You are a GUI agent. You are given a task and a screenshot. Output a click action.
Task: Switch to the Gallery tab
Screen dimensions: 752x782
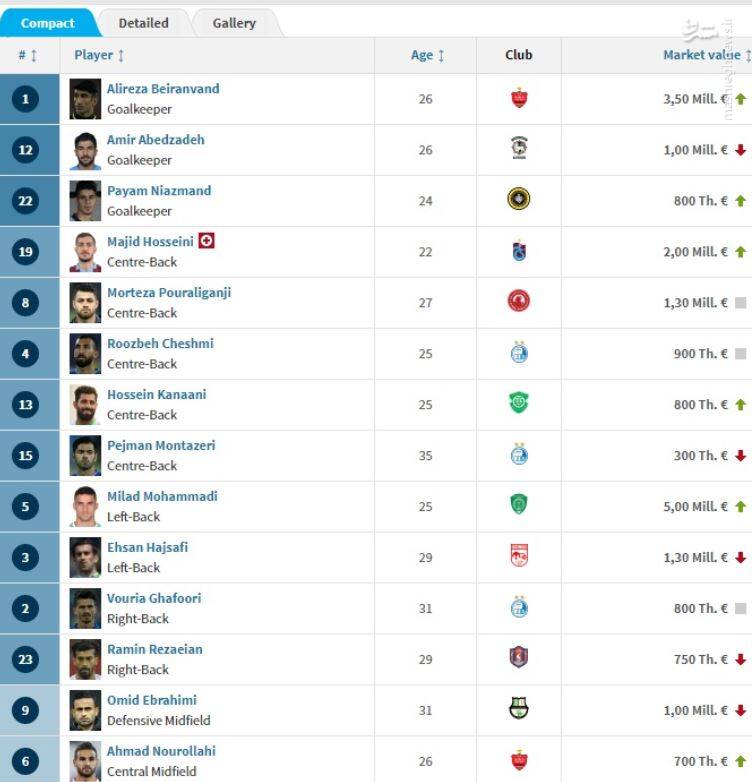(x=234, y=23)
